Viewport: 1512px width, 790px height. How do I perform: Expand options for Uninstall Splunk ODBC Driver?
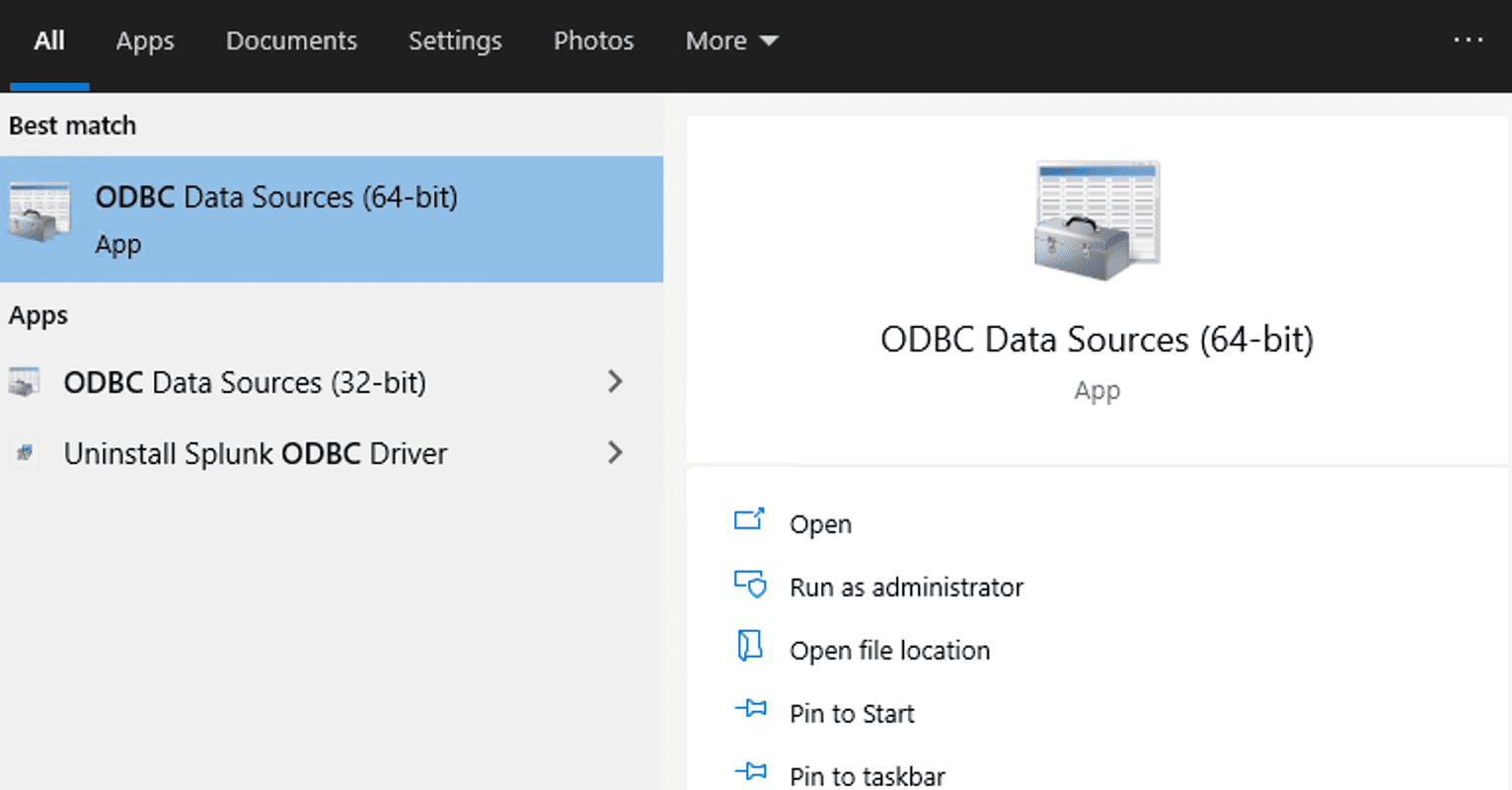pos(615,453)
